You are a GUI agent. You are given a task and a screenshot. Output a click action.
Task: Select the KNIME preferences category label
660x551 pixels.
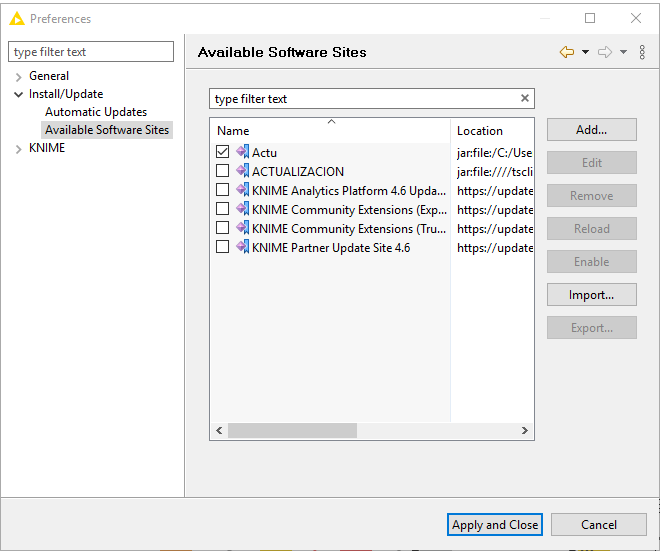pyautogui.click(x=47, y=148)
